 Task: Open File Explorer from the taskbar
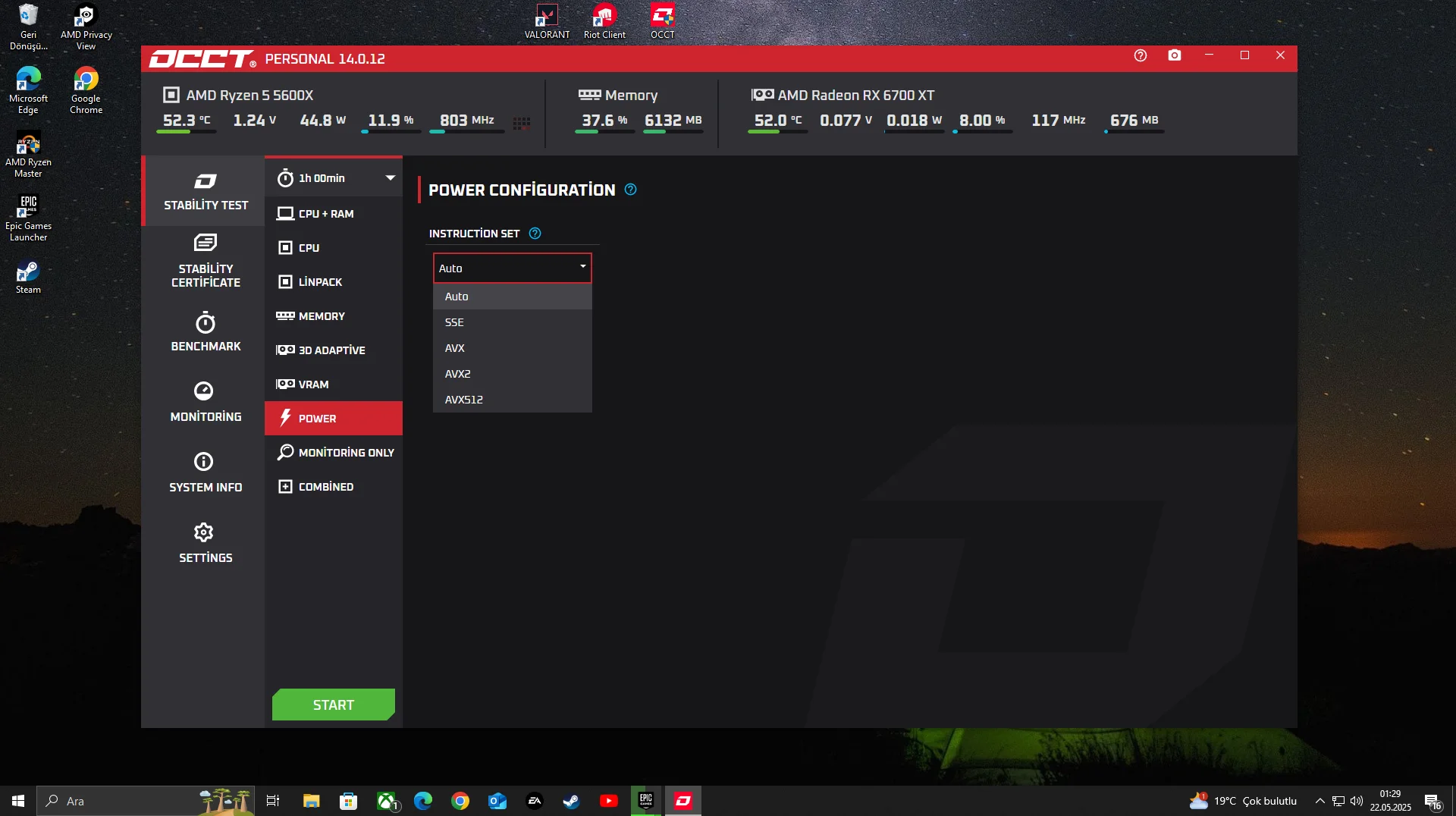coord(311,801)
